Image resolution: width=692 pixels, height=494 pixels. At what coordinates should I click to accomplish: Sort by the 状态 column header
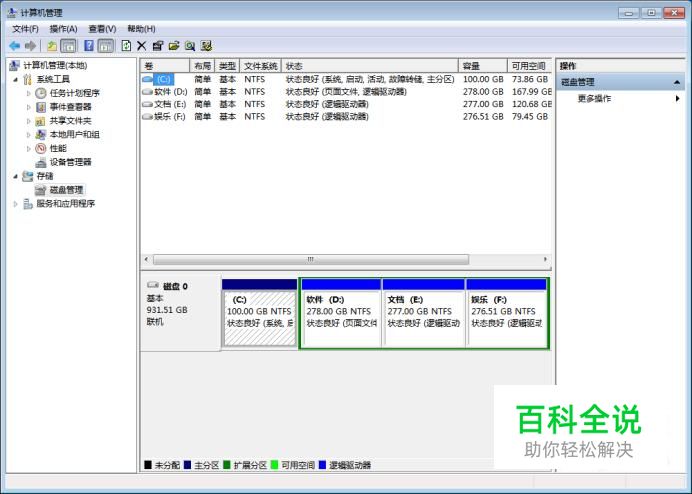(x=370, y=66)
